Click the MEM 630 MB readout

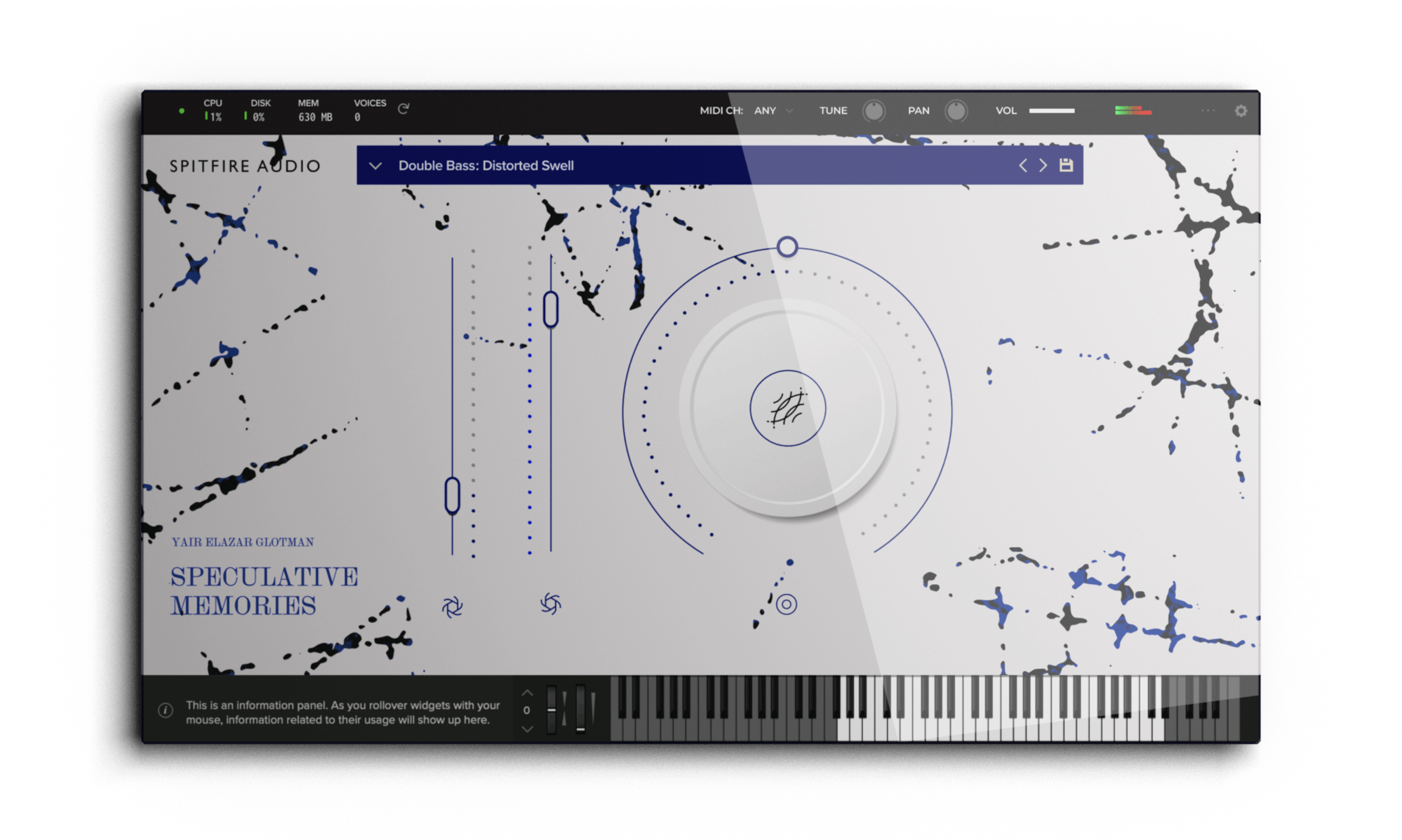point(315,110)
